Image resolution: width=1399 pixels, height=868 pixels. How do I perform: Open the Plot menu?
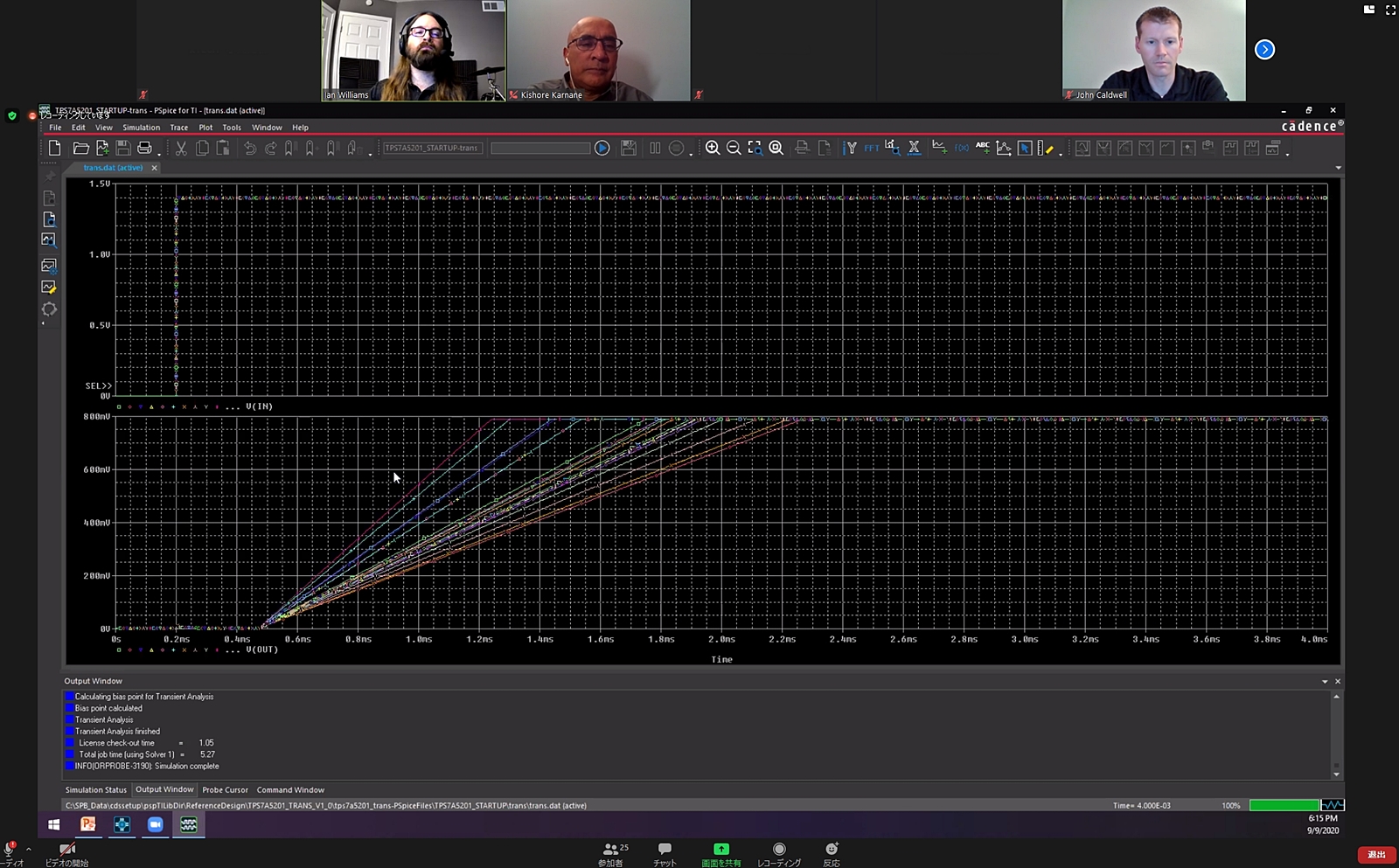205,128
